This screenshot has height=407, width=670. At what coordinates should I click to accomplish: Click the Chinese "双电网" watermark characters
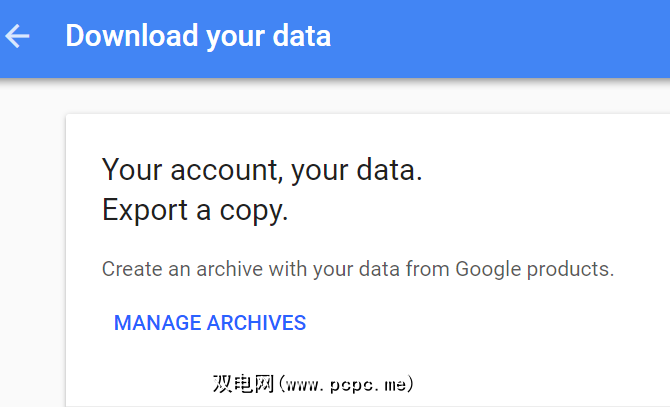click(x=242, y=383)
